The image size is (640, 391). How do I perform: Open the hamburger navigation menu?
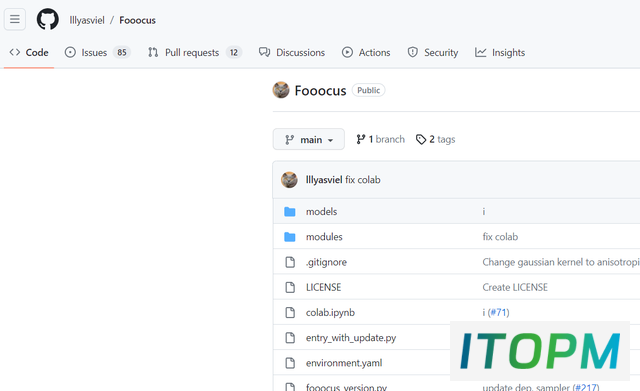point(15,19)
